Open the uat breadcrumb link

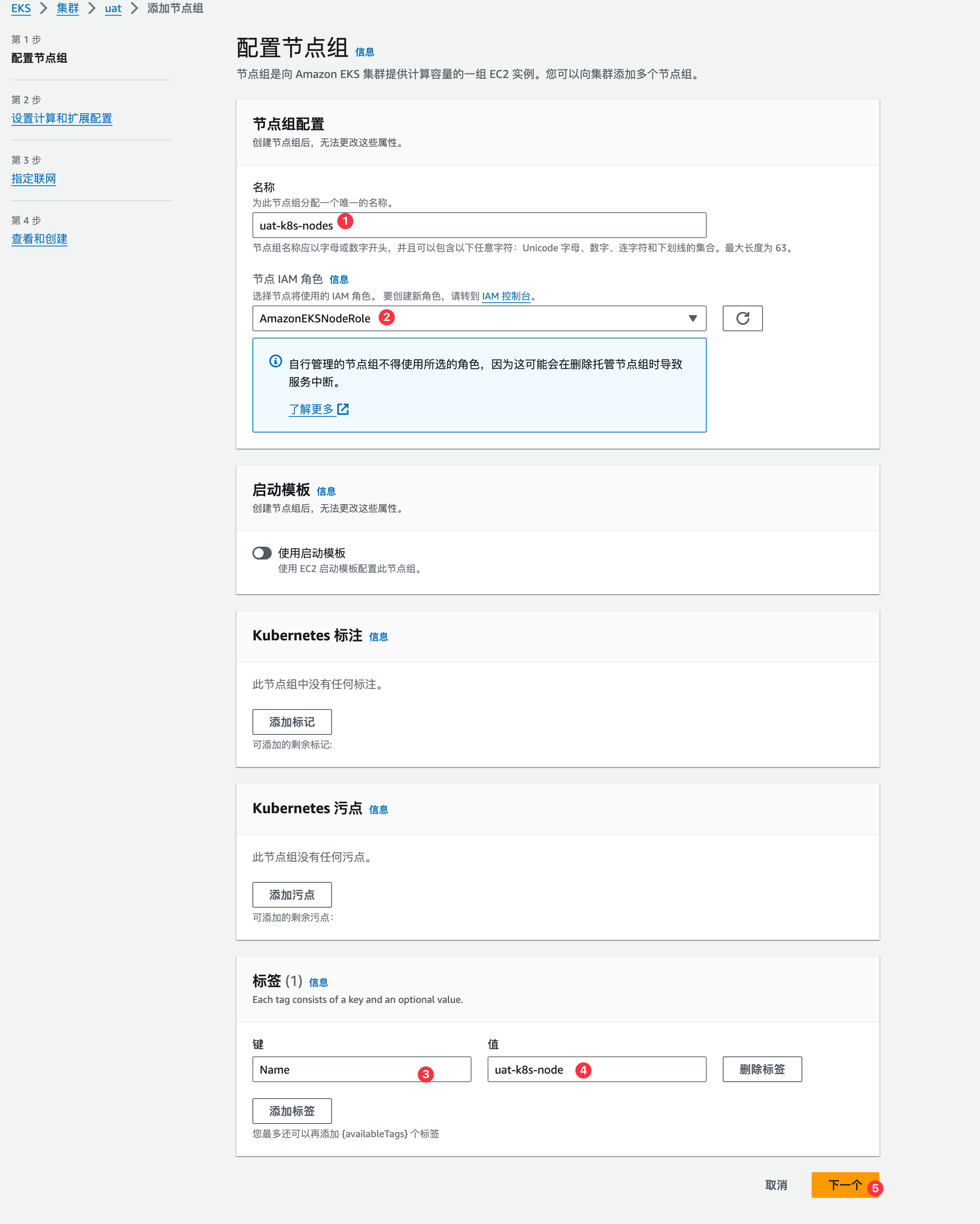[113, 8]
